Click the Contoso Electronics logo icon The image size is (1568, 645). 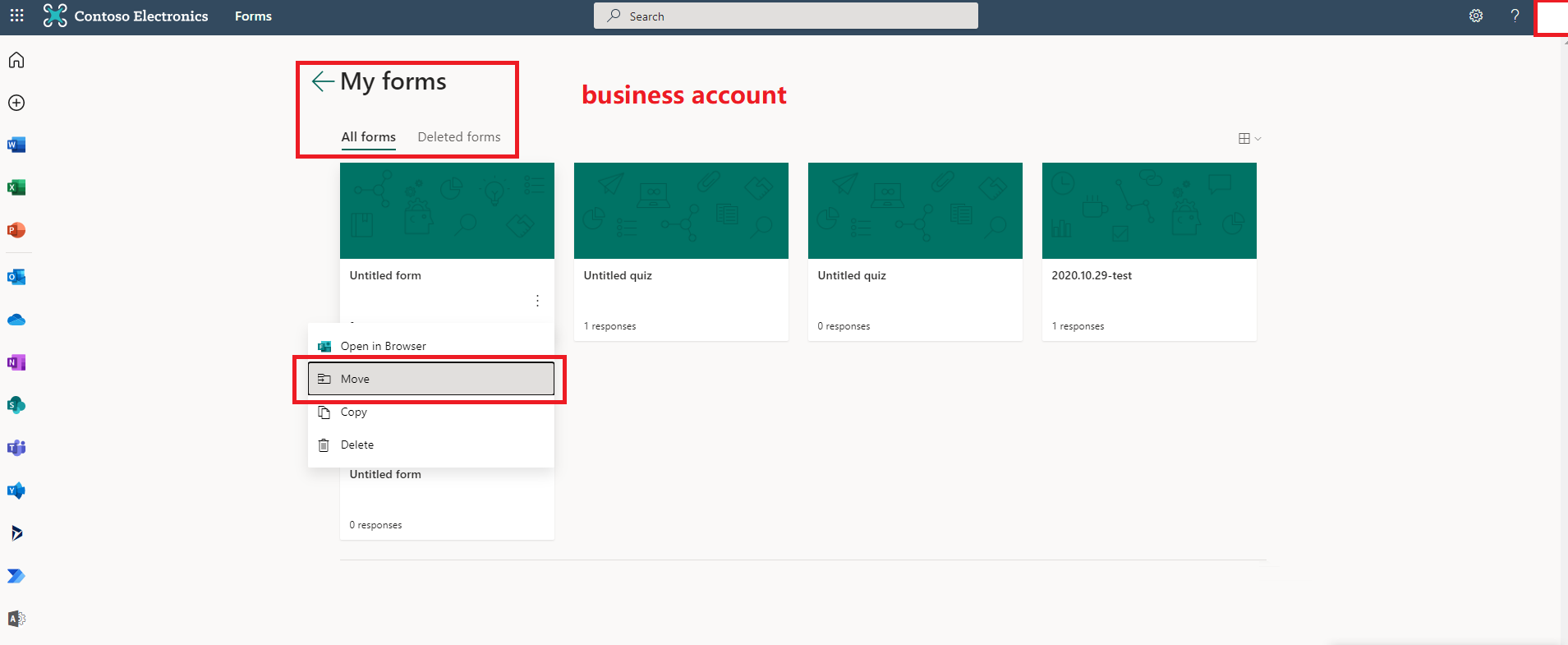pyautogui.click(x=55, y=16)
